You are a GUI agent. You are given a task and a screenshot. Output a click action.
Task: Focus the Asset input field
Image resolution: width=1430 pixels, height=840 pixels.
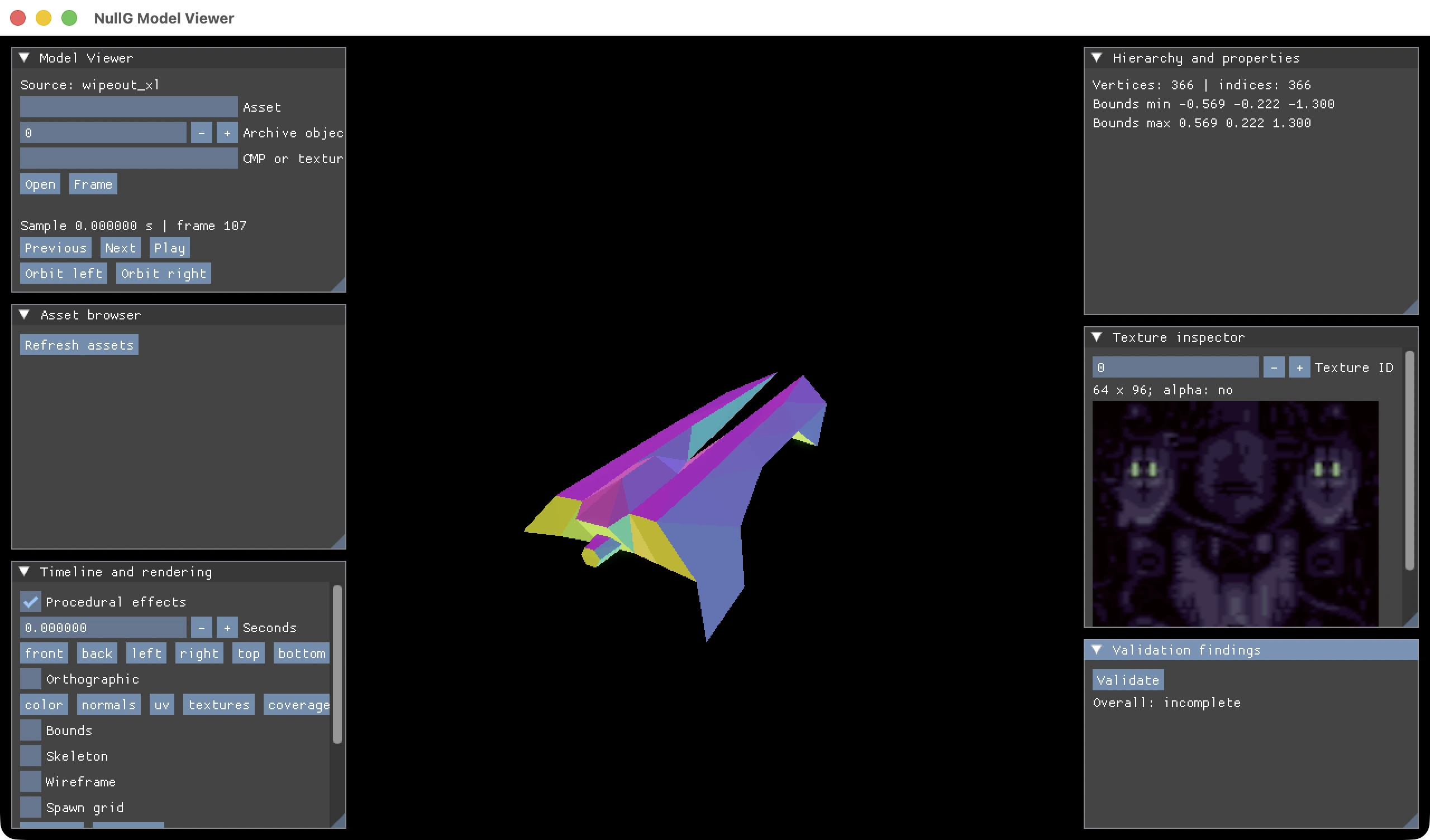coord(129,107)
